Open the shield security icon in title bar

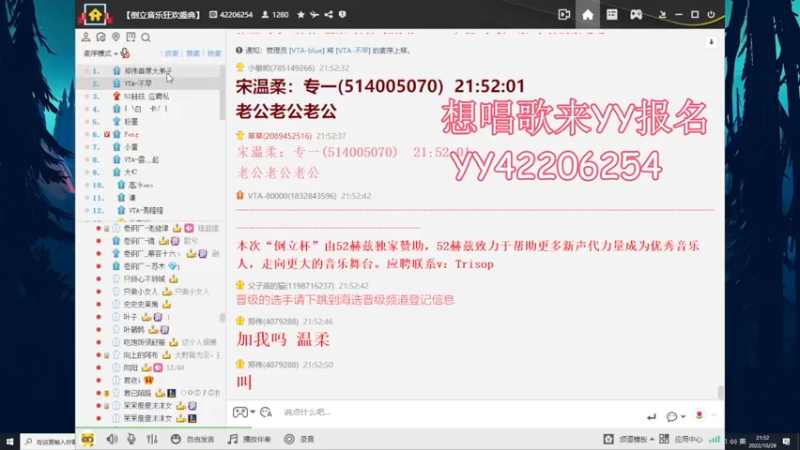tap(342, 15)
